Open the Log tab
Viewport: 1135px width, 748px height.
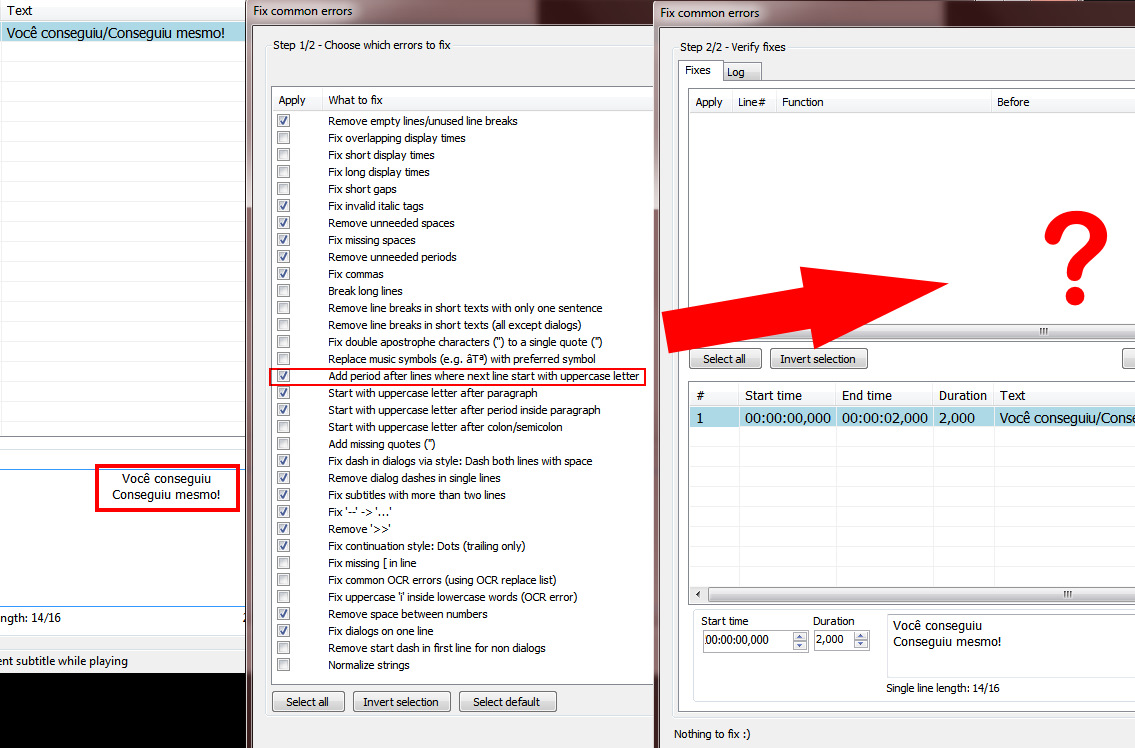click(740, 72)
